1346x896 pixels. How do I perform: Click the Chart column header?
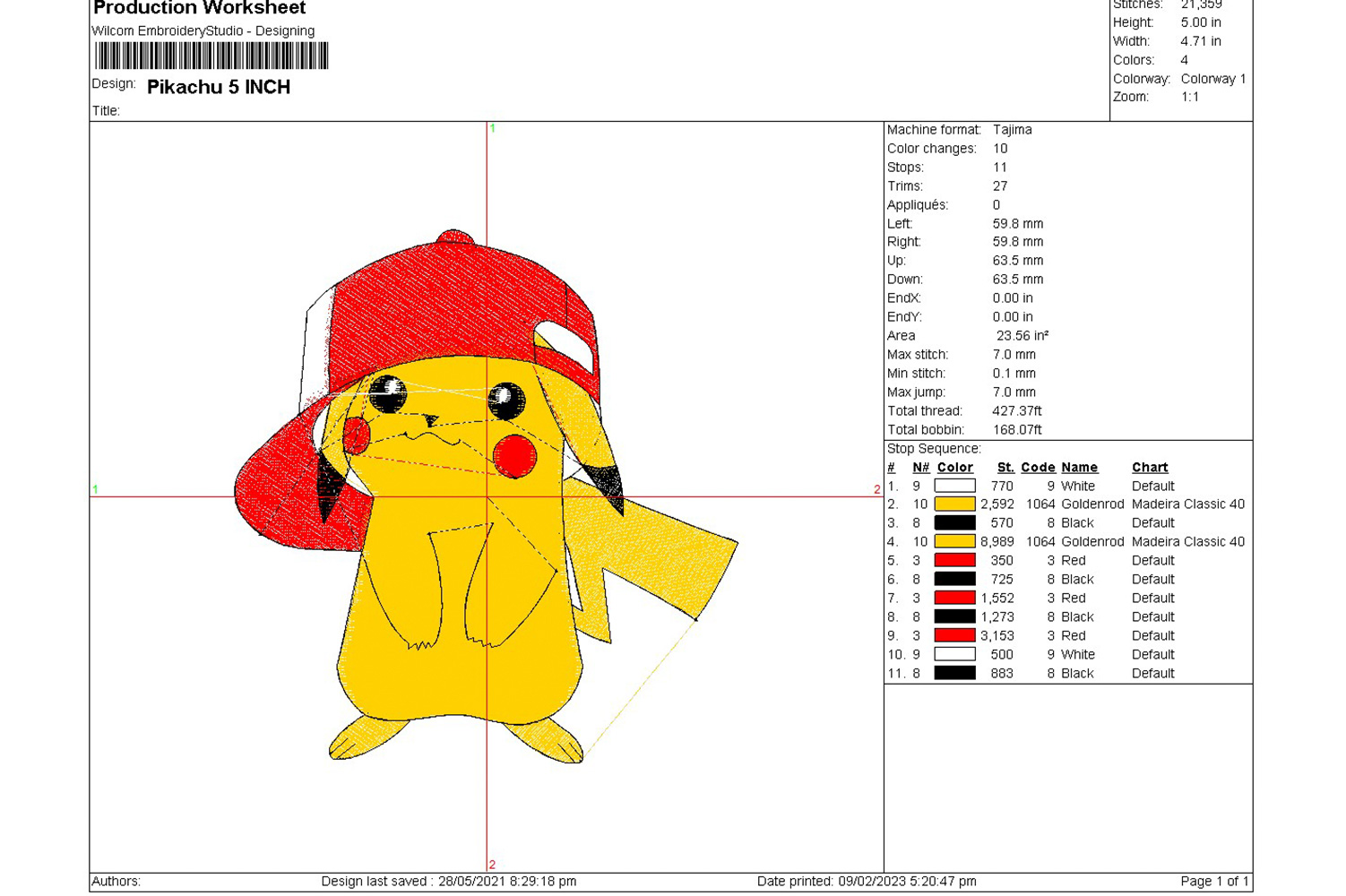click(x=1149, y=468)
